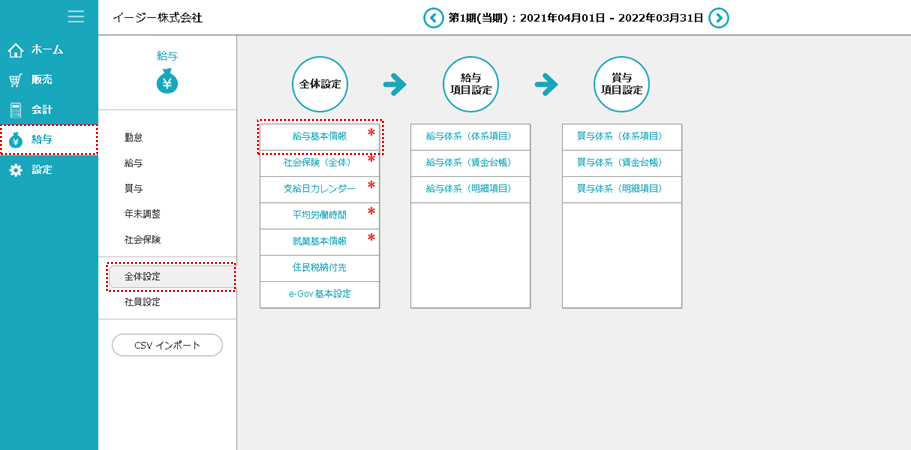Click the 賞与項目設定 circle step
Screen dimensions: 911x450
[x=621, y=84]
